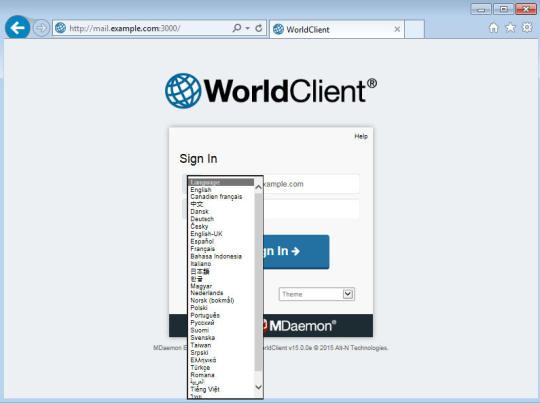Click the search magnifier in address bar
540x403 pixels.
click(x=237, y=28)
